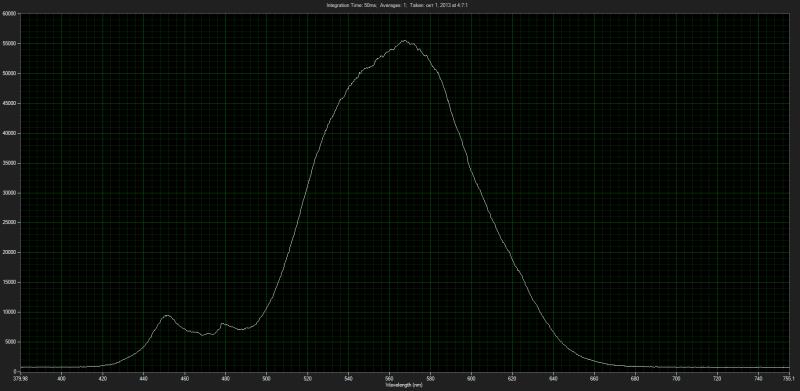Click the 10000 y-axis tick label
Screen dimensions: 800x391
[10, 312]
